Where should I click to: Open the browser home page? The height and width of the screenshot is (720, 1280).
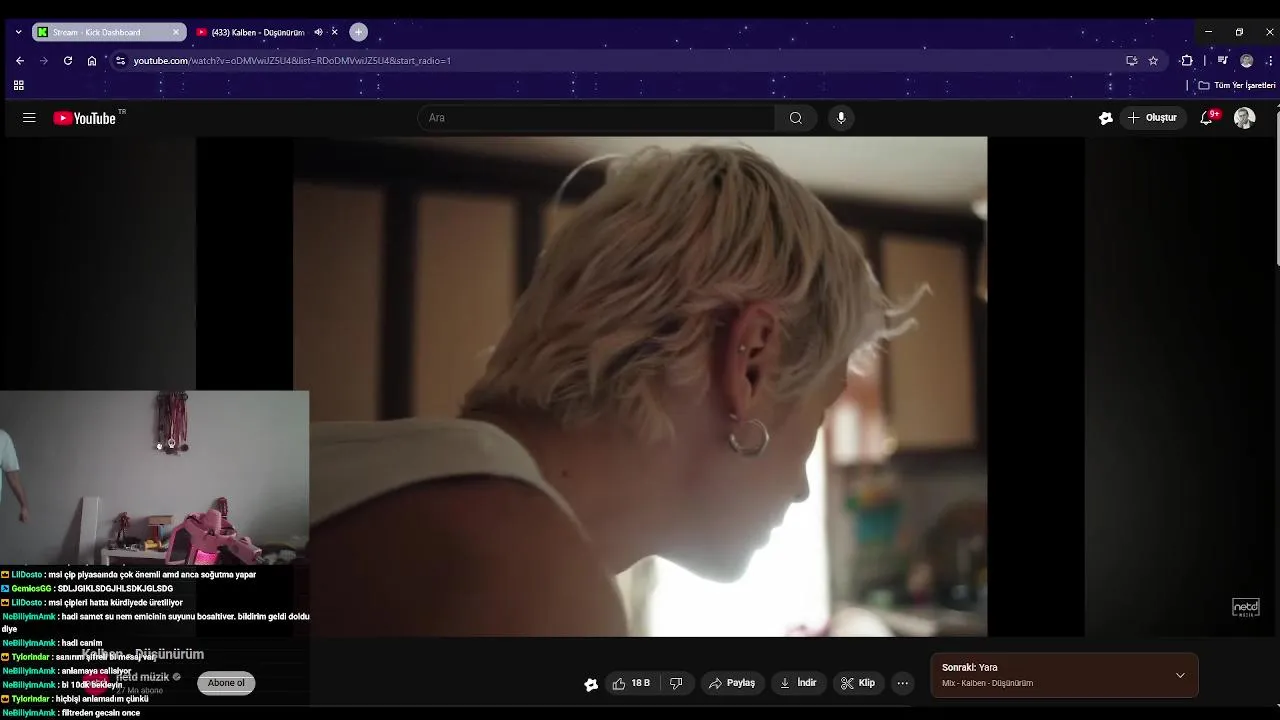point(92,61)
